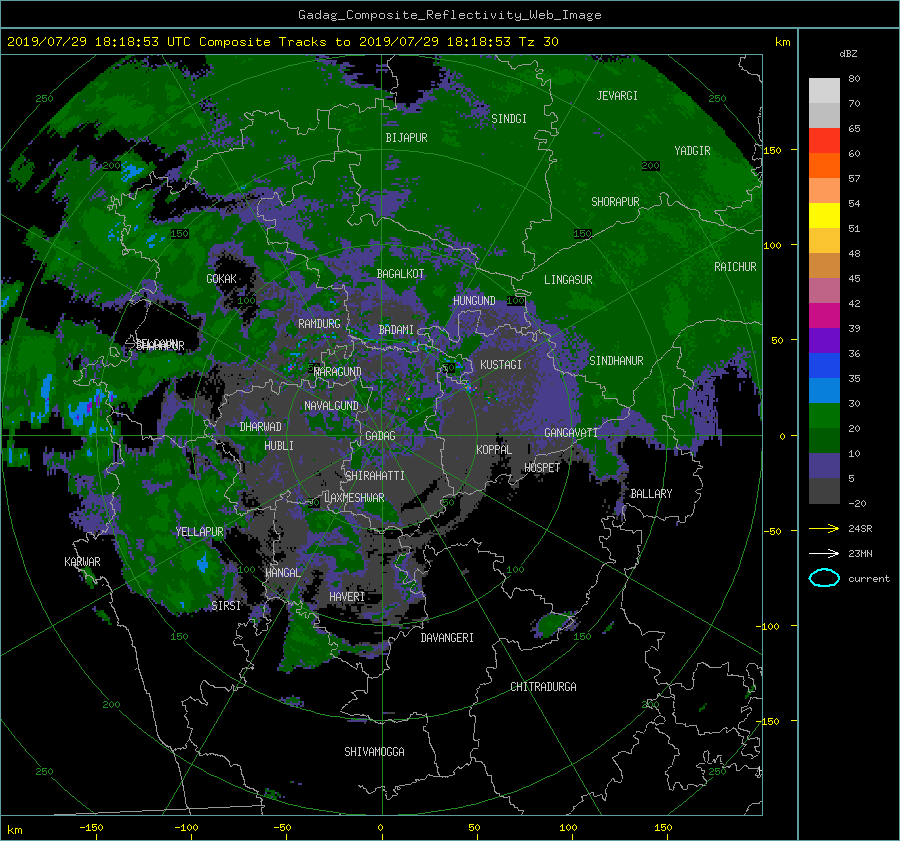
Task: Click the RAICHUR city label
Action: (735, 267)
